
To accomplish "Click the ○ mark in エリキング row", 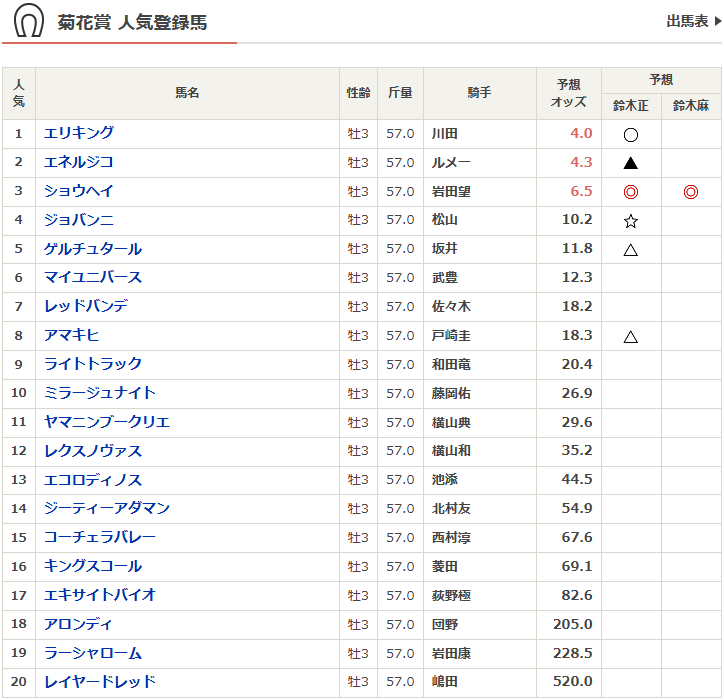I will (630, 134).
